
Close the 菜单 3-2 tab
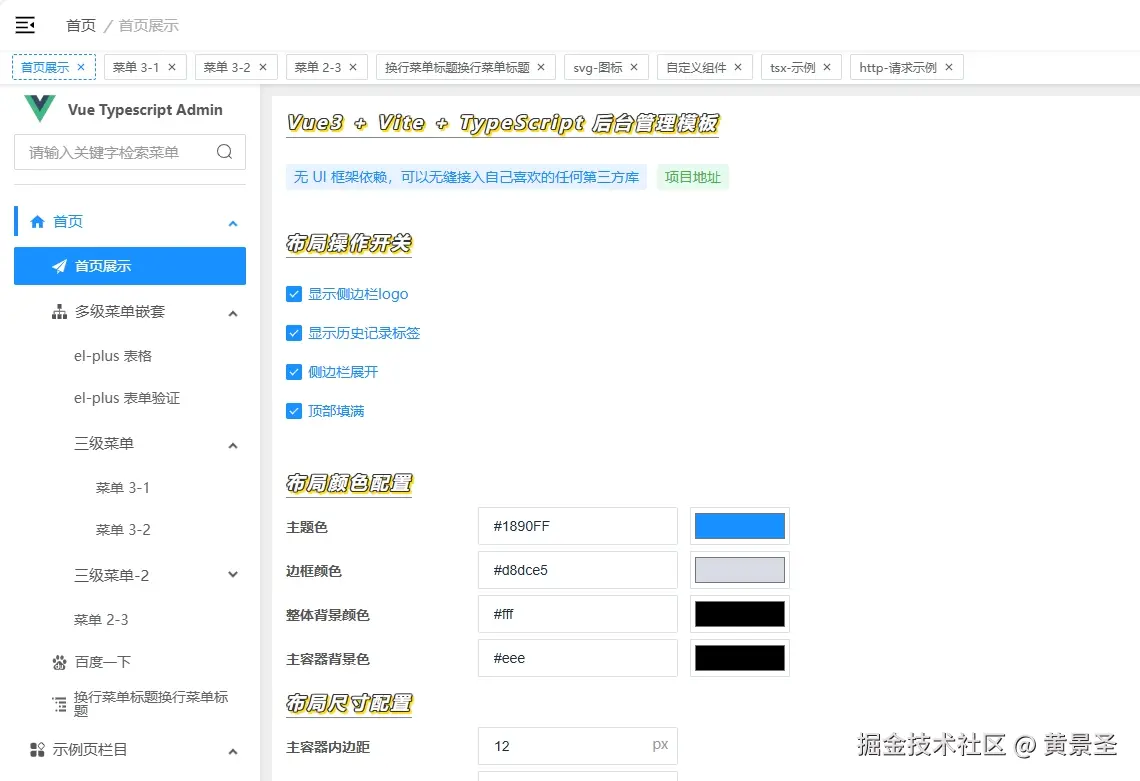262,67
